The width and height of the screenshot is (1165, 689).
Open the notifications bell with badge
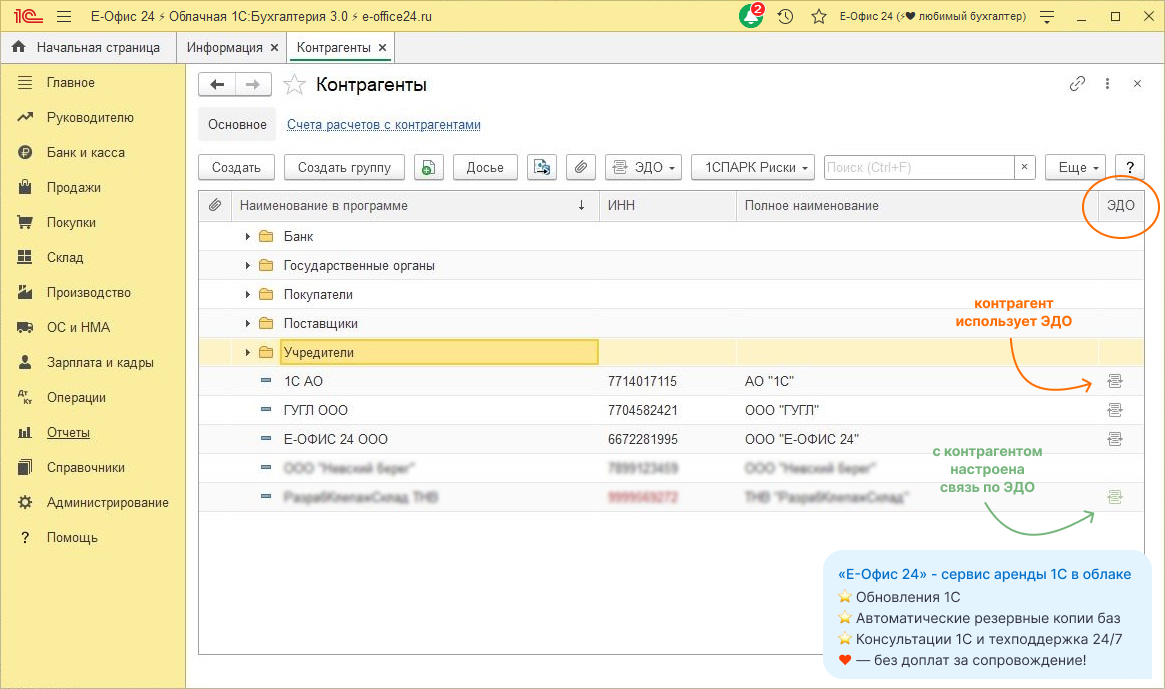coord(751,16)
